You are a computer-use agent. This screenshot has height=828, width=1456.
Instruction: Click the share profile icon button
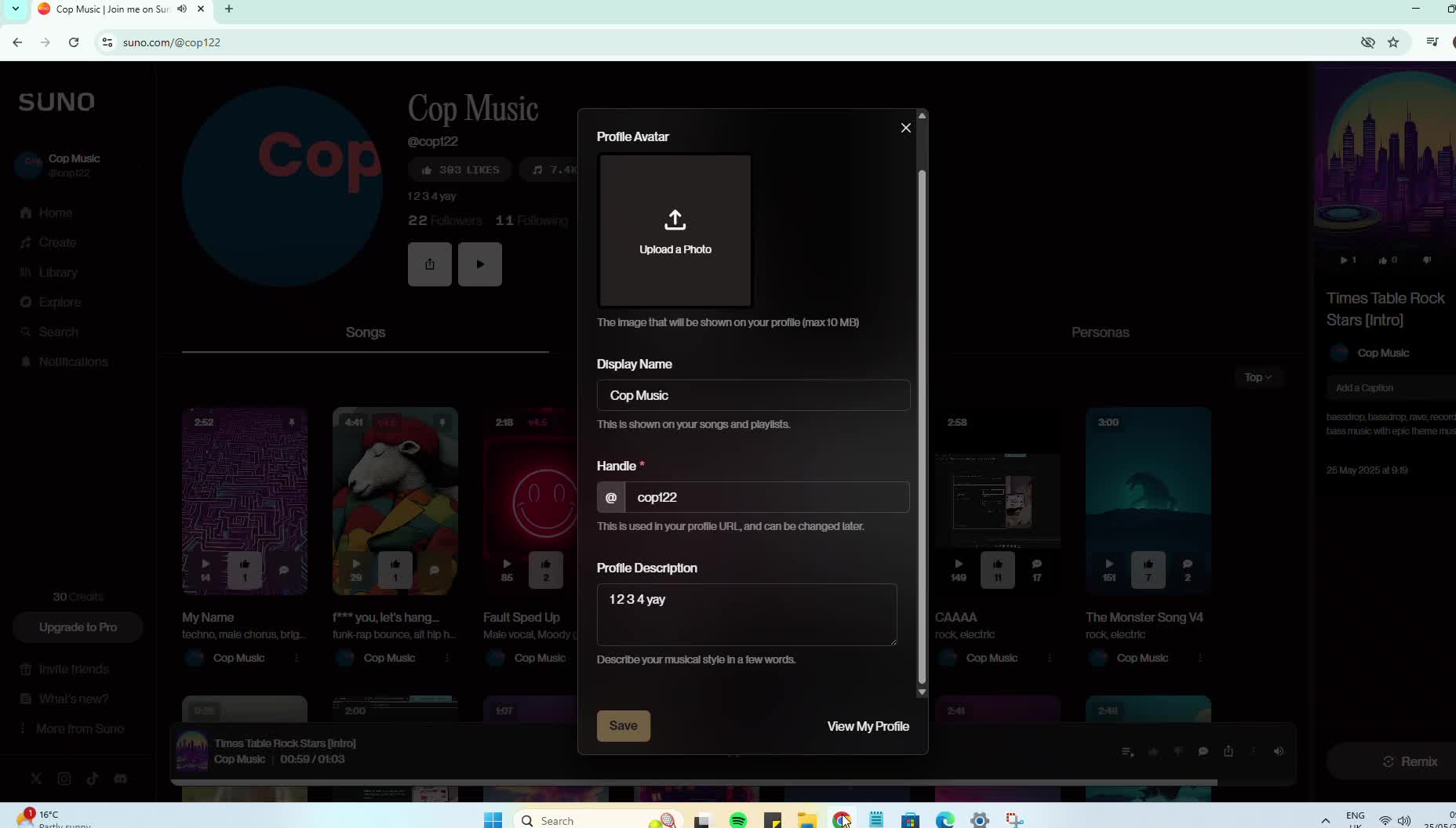click(429, 264)
